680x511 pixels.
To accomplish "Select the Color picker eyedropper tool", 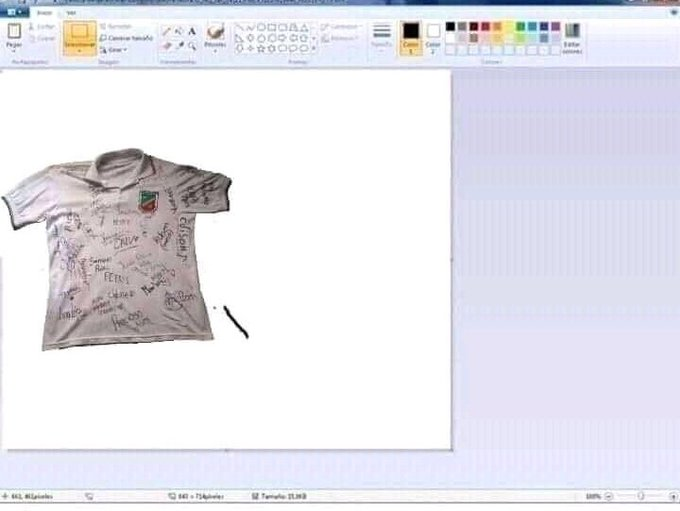I will tap(179, 46).
